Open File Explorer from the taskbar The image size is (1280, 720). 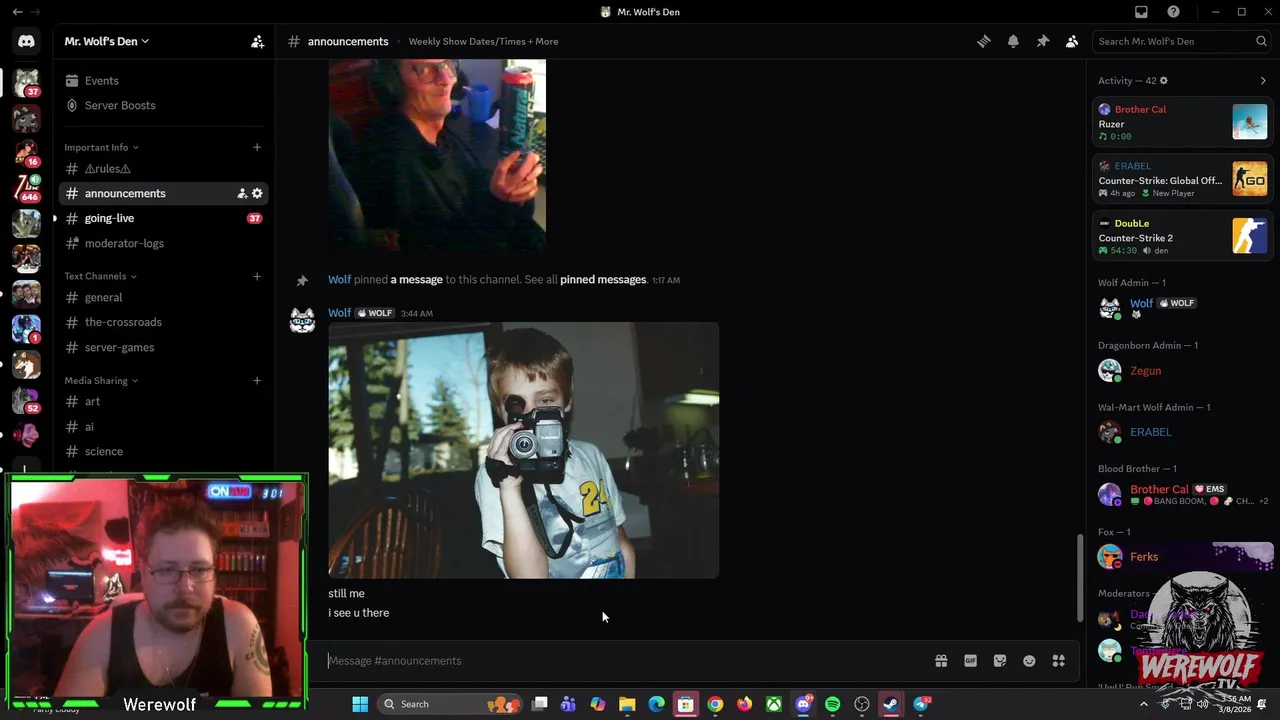point(627,704)
